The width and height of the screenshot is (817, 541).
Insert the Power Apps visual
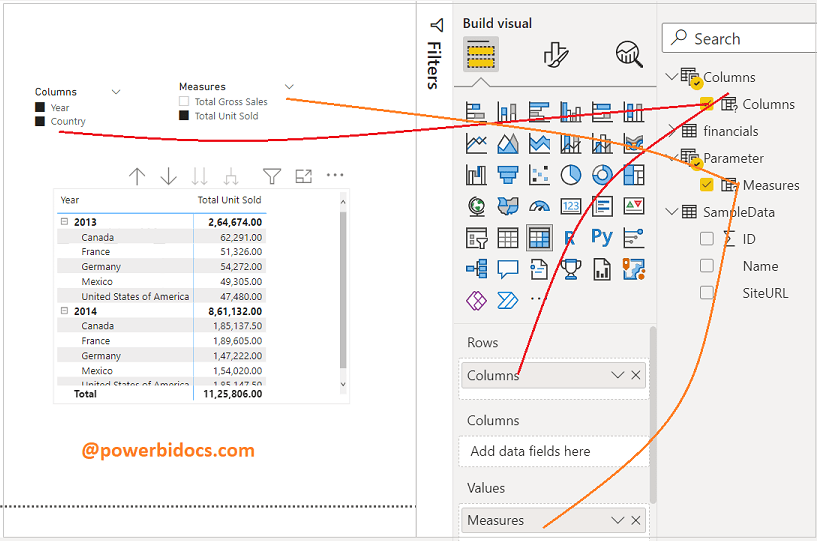tap(476, 300)
